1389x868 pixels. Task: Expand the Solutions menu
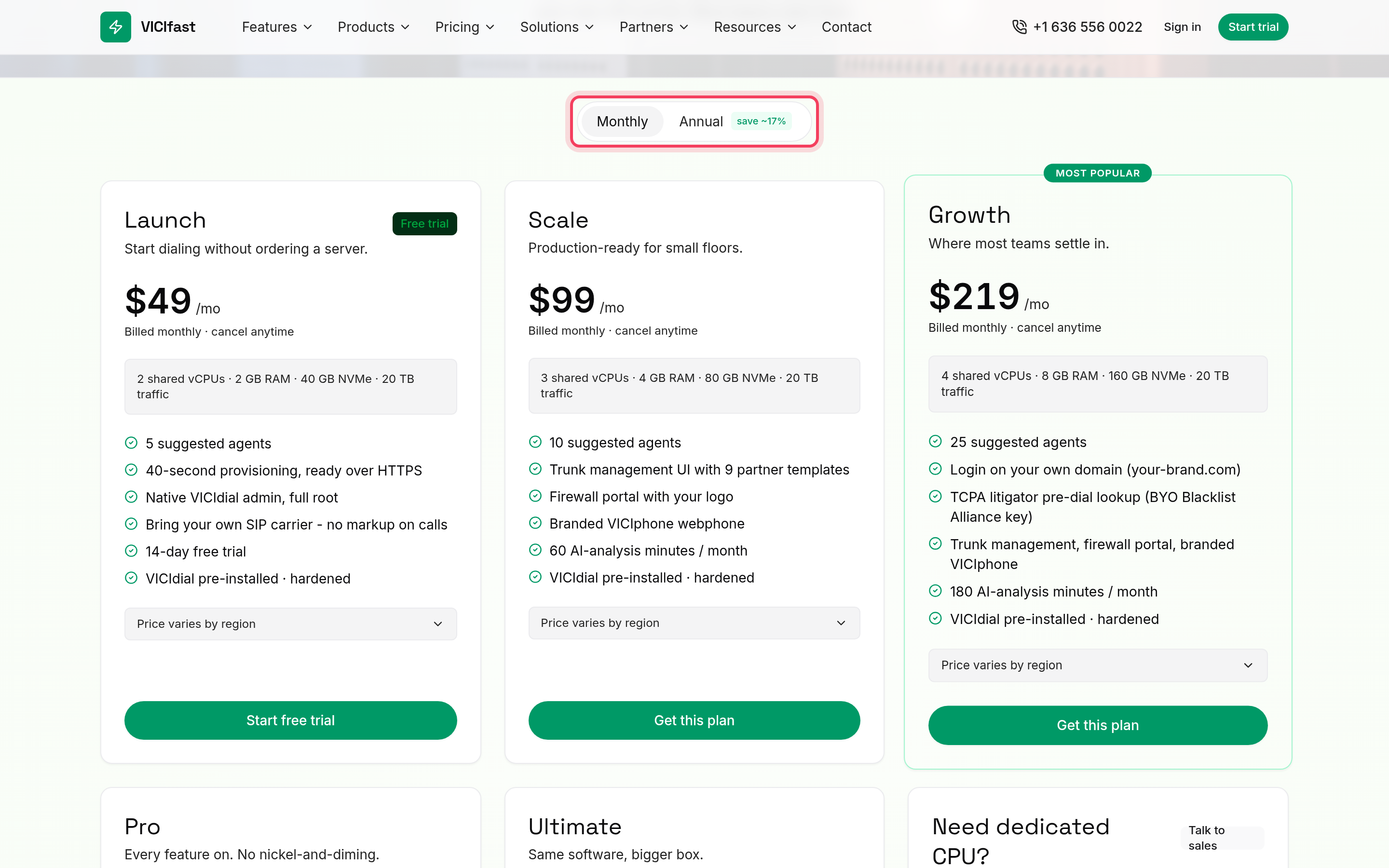pyautogui.click(x=557, y=27)
